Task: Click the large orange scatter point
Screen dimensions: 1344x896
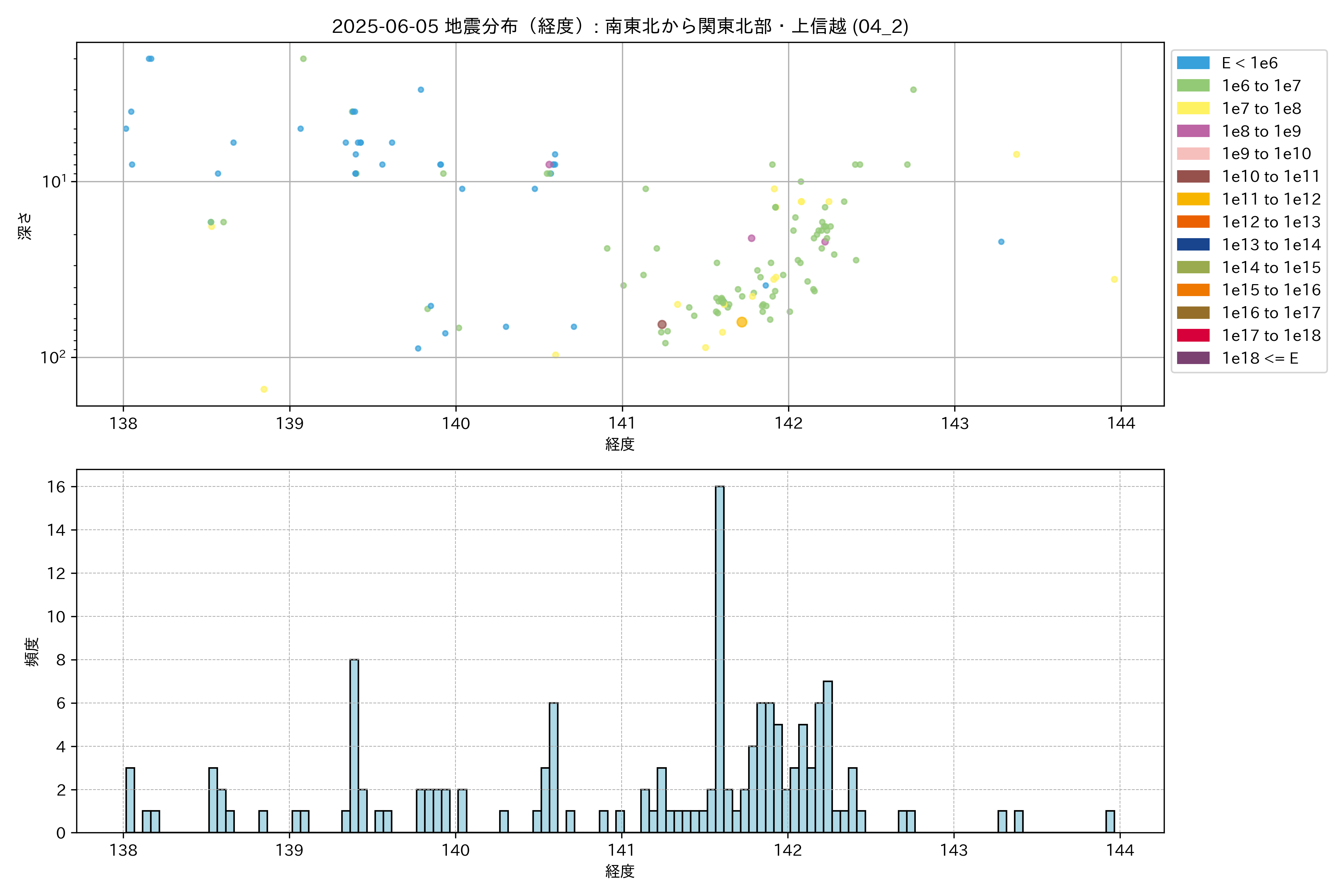Action: tap(742, 322)
